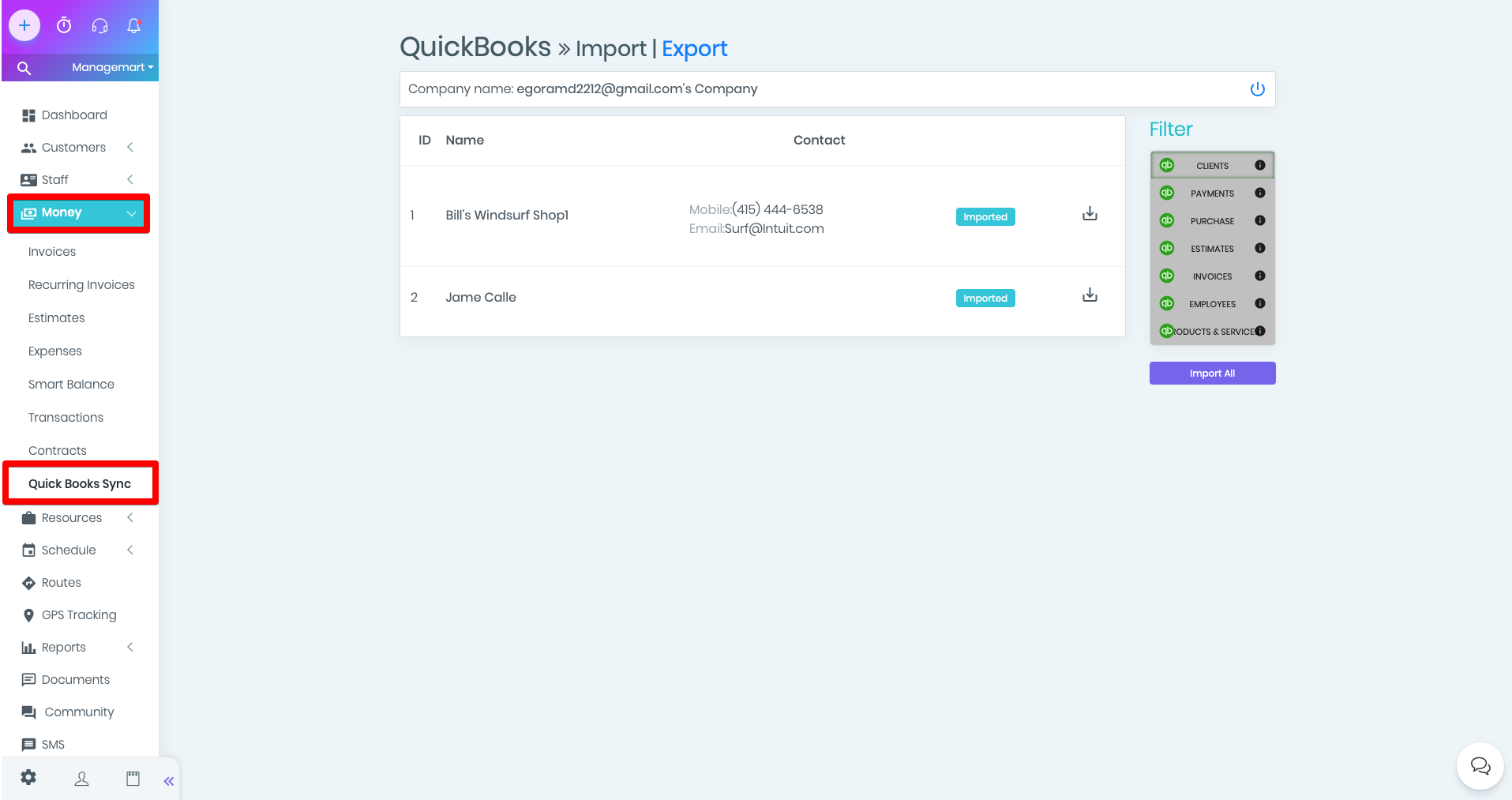
Task: Select Quick Books Sync item
Action: click(x=80, y=484)
